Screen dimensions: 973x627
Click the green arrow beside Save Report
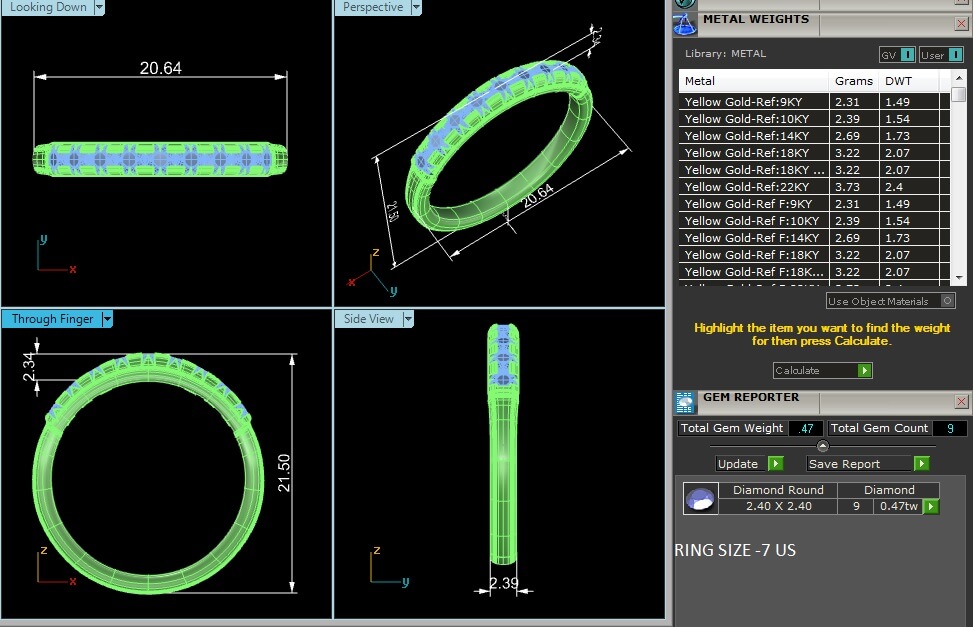coord(921,463)
